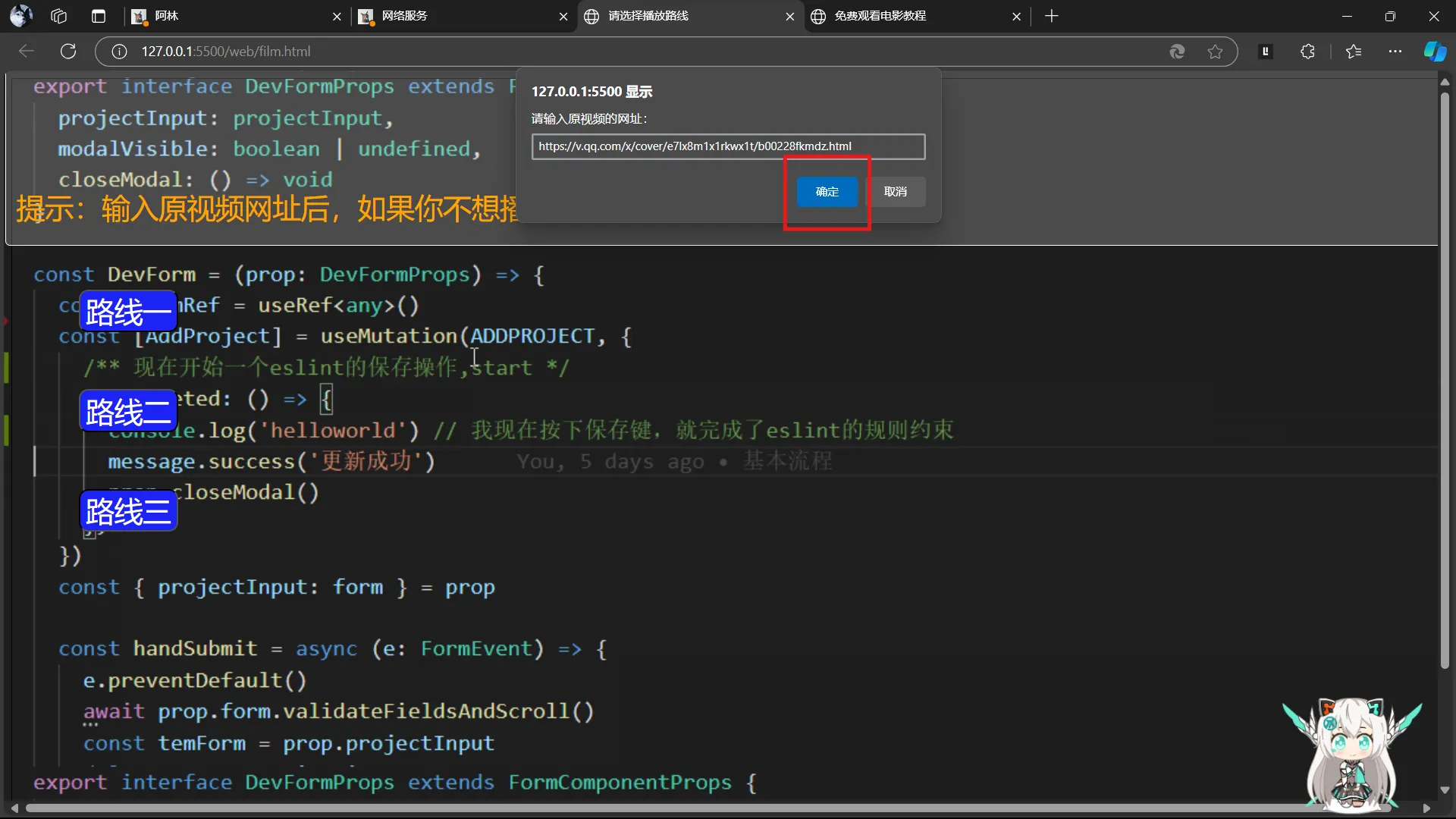Select the 路线一 route button
The image size is (1456, 819).
pyautogui.click(x=128, y=312)
